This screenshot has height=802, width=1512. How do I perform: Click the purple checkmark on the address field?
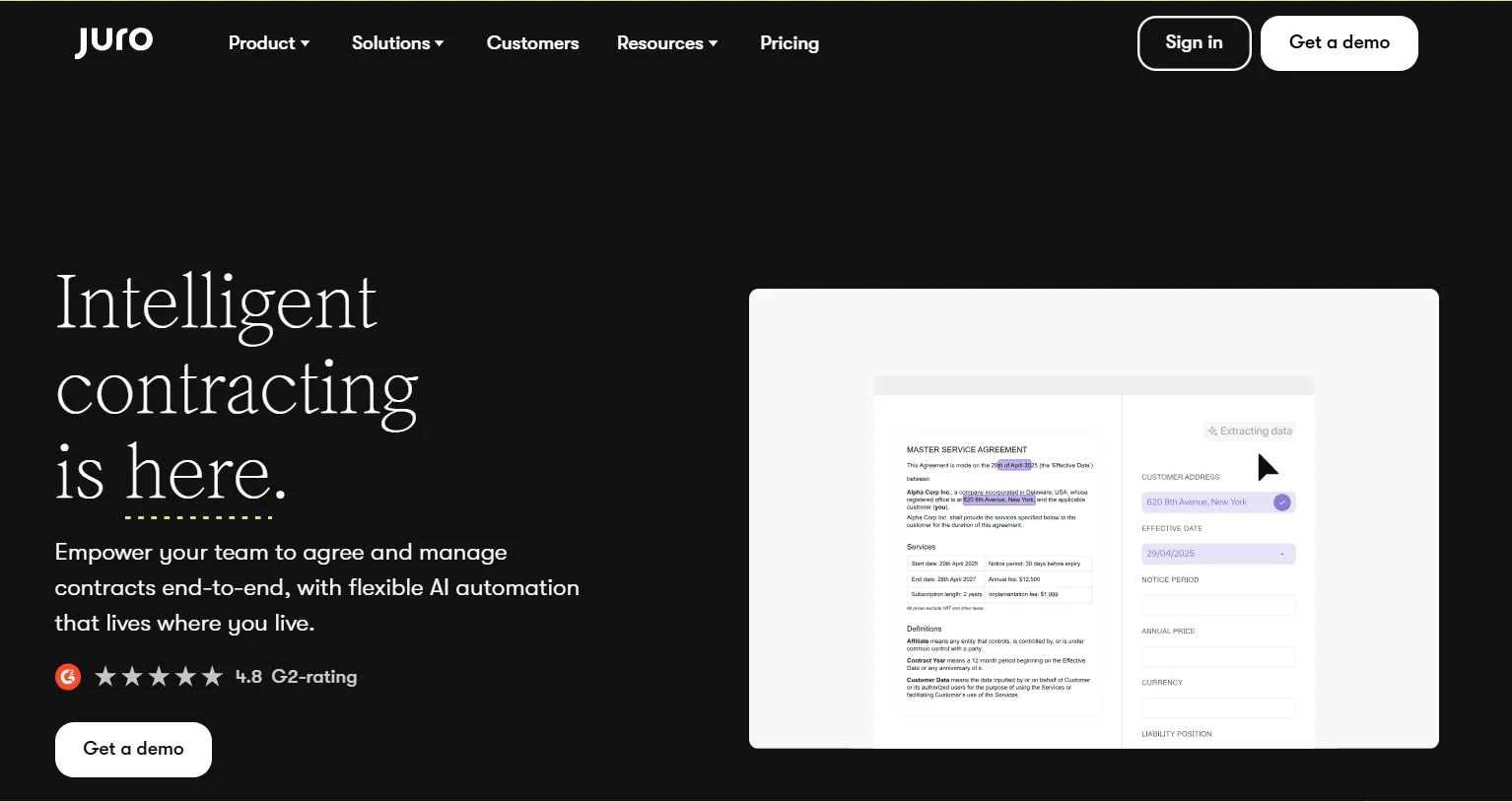(x=1282, y=501)
